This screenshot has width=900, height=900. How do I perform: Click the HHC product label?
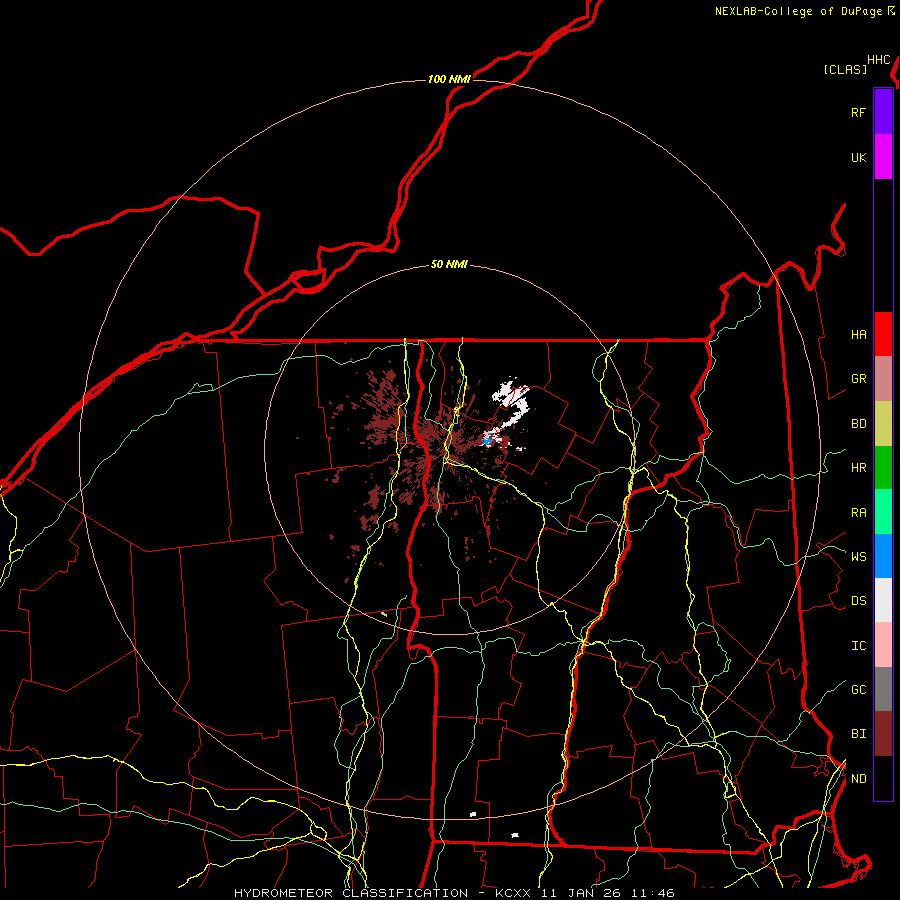tap(879, 60)
